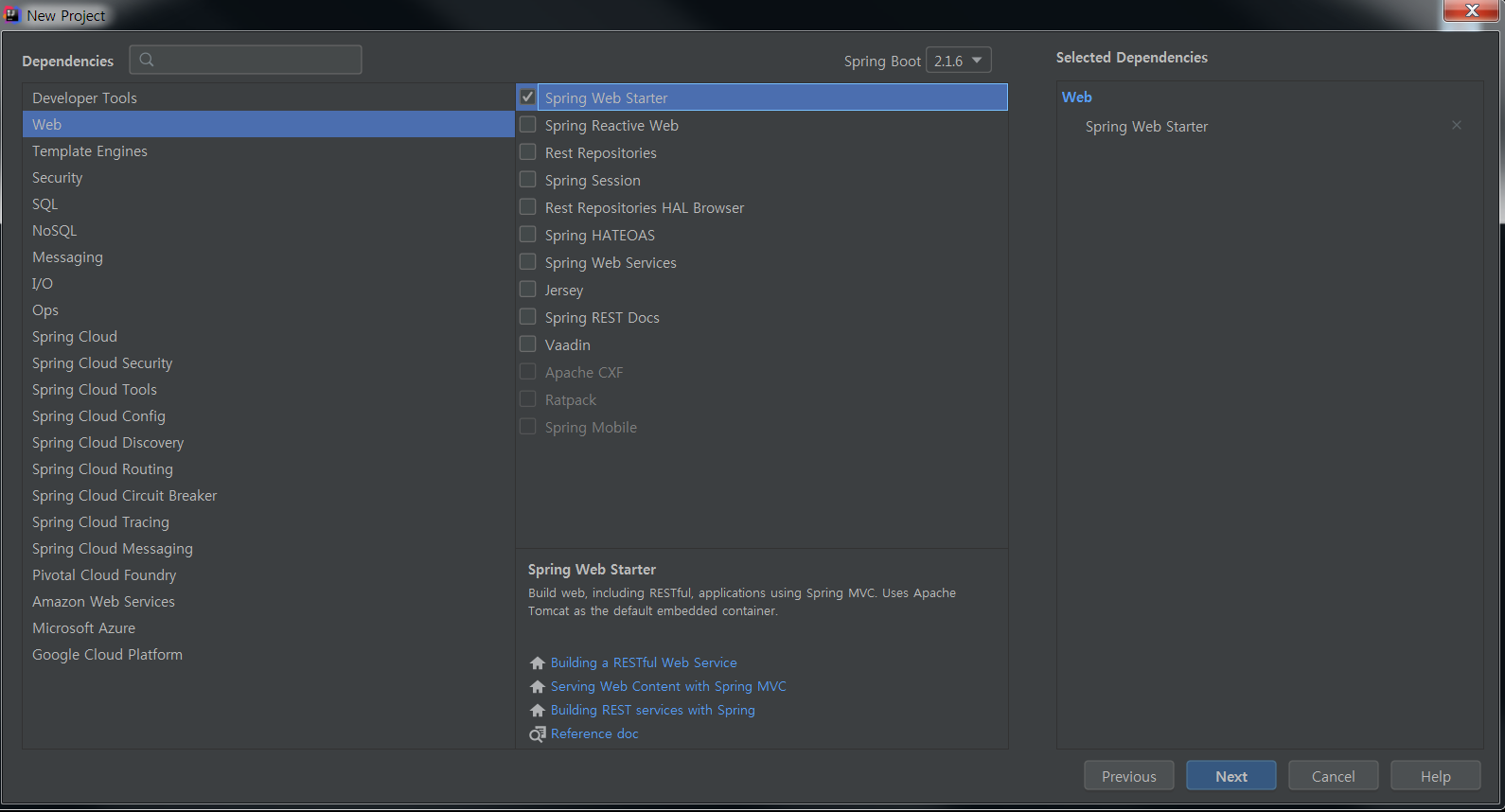
Task: Select the Web category
Action: tap(269, 124)
